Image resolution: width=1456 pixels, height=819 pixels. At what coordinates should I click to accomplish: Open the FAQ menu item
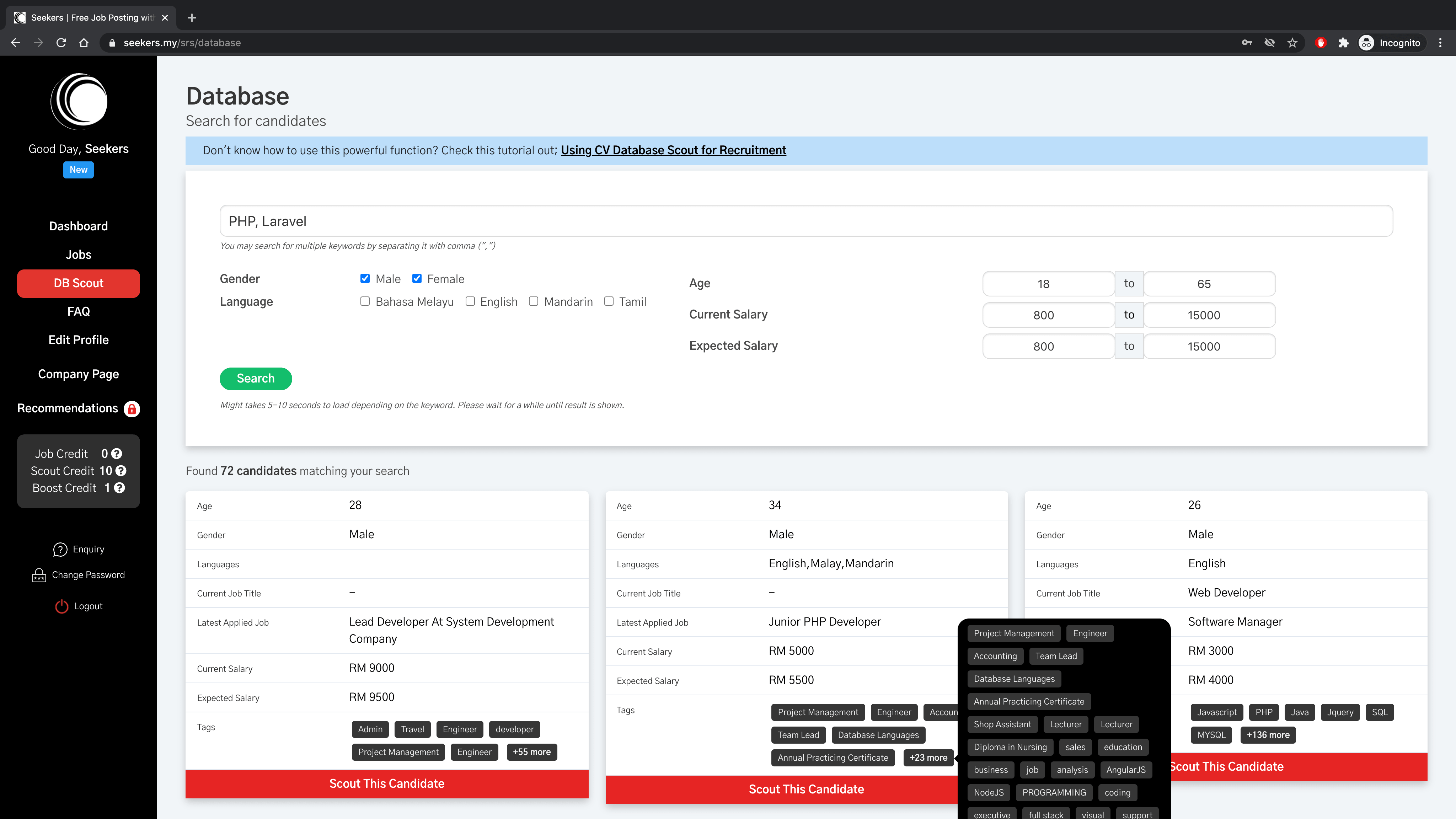click(x=79, y=311)
